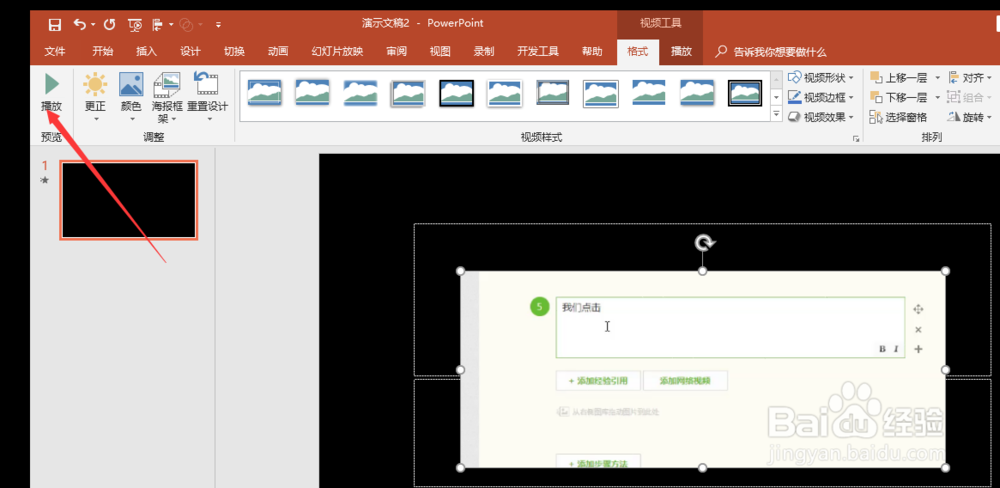Expand the Undo history dropdown arrow
Screen dimensions: 1000x488
click(x=93, y=25)
